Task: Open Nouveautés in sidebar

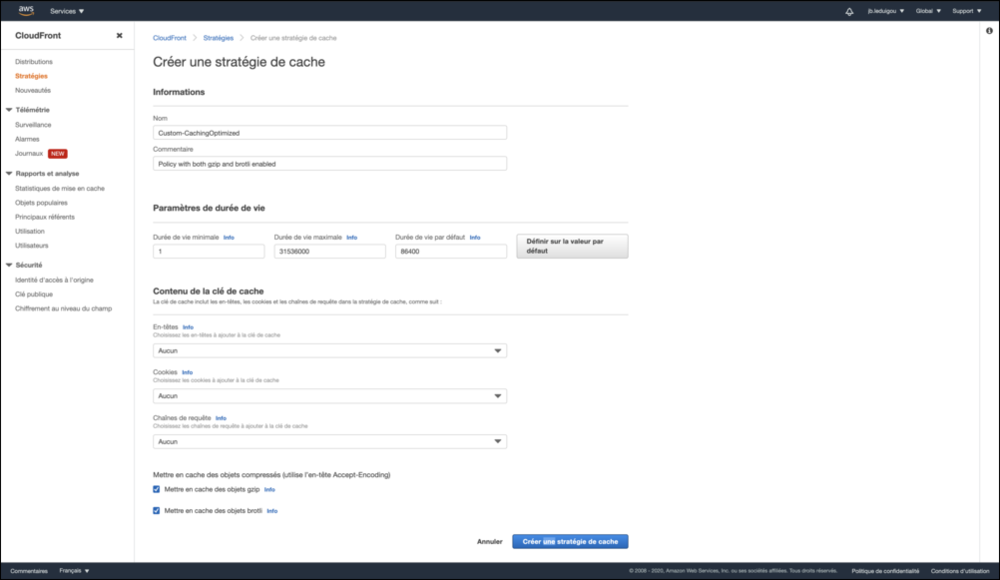Action: pos(33,91)
